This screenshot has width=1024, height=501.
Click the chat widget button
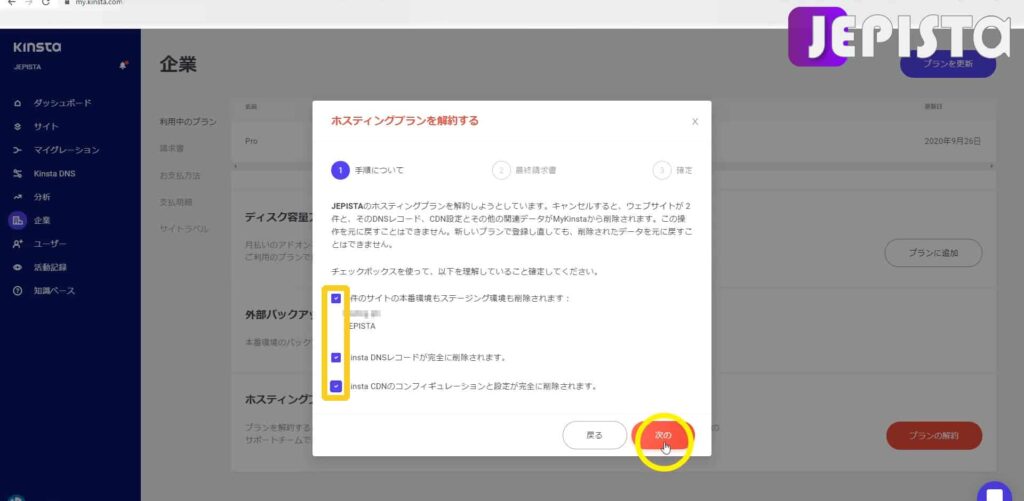coord(994,493)
